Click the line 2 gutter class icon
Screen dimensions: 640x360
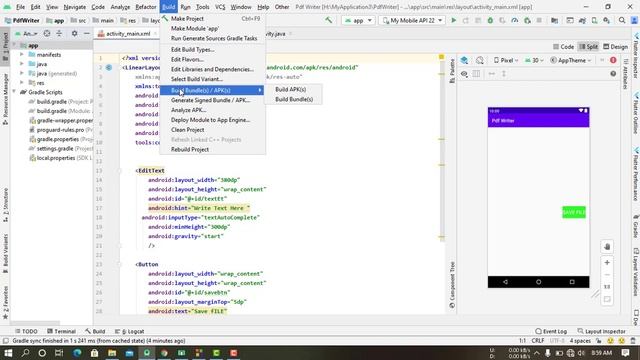click(109, 67)
